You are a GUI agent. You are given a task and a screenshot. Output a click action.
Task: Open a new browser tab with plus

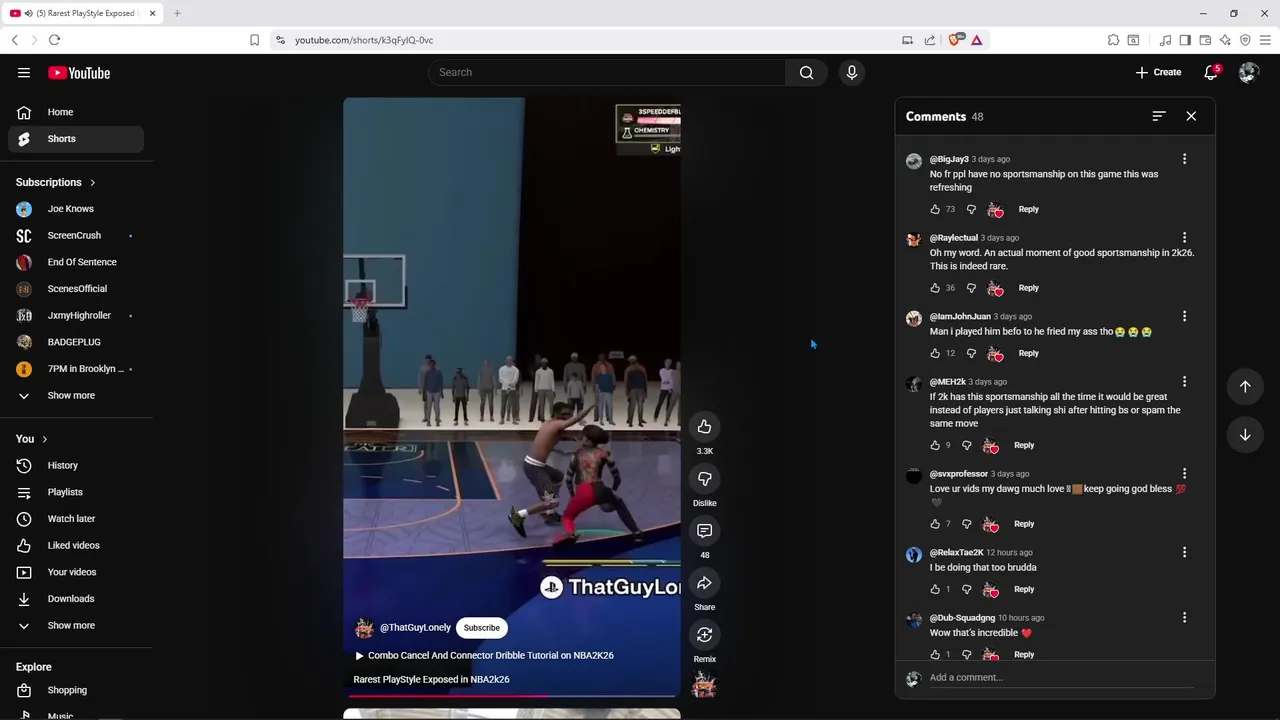click(x=177, y=13)
